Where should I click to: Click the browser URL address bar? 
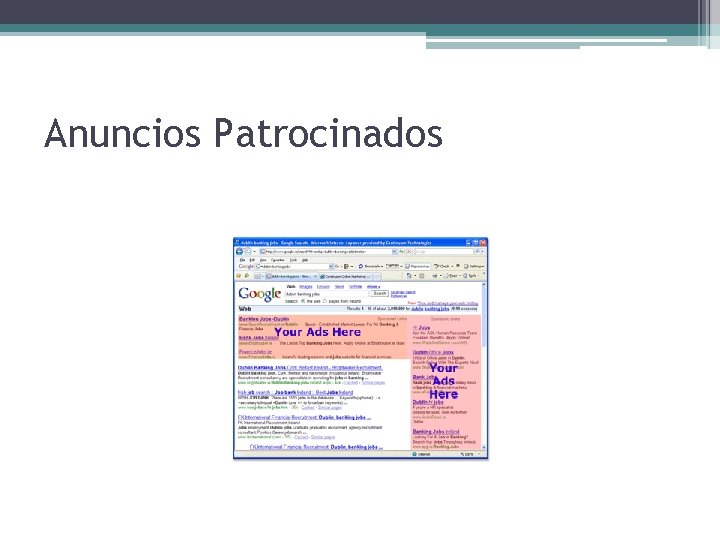(x=328, y=252)
